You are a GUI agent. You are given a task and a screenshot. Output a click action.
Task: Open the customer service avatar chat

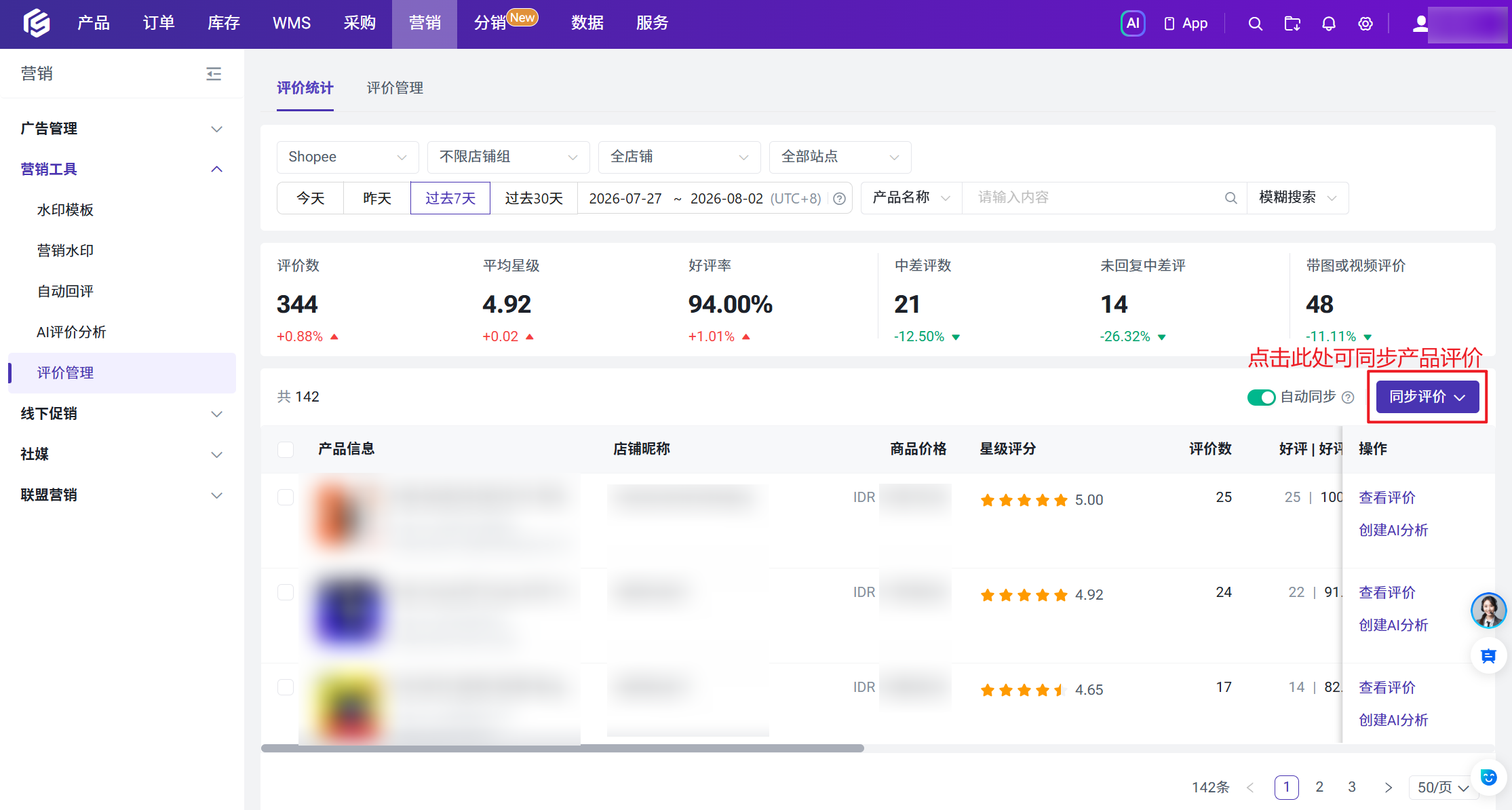(x=1488, y=611)
